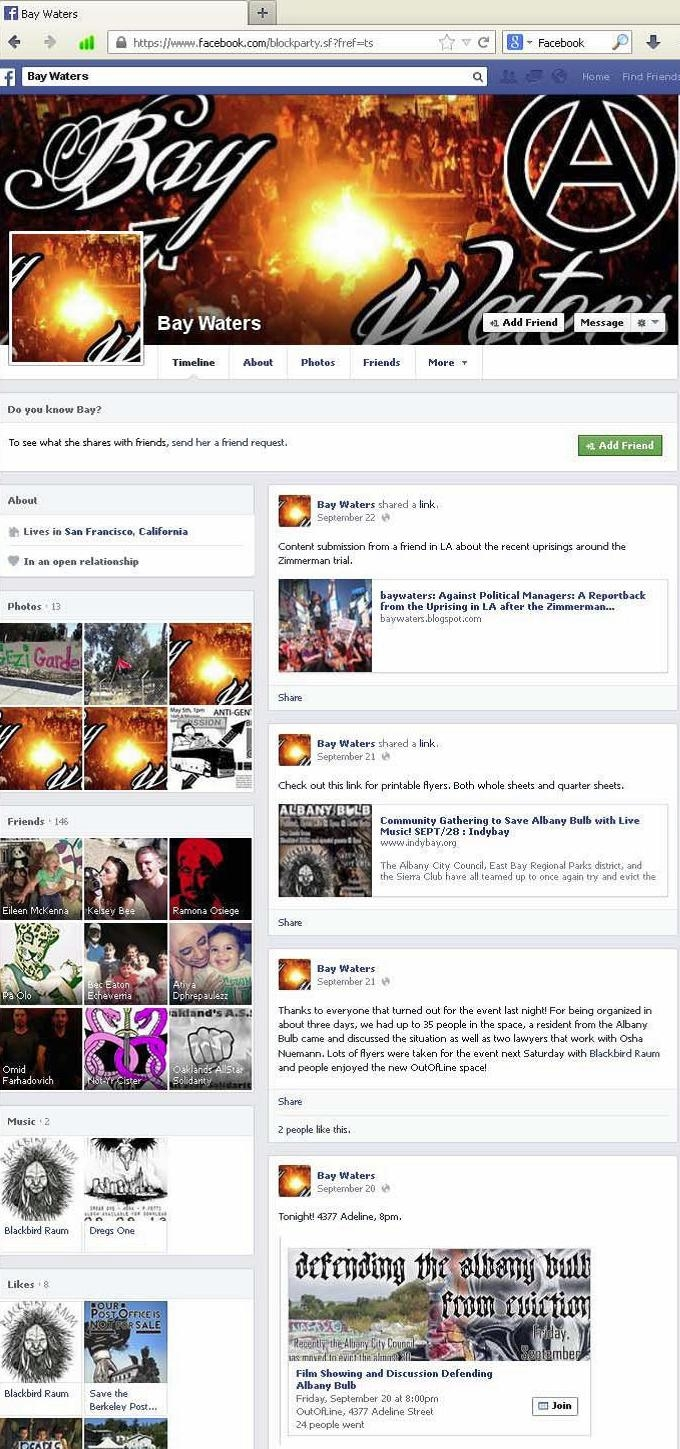Click Share under the Albany Bulb flyers post
The height and width of the screenshot is (1449, 680).
[x=290, y=922]
